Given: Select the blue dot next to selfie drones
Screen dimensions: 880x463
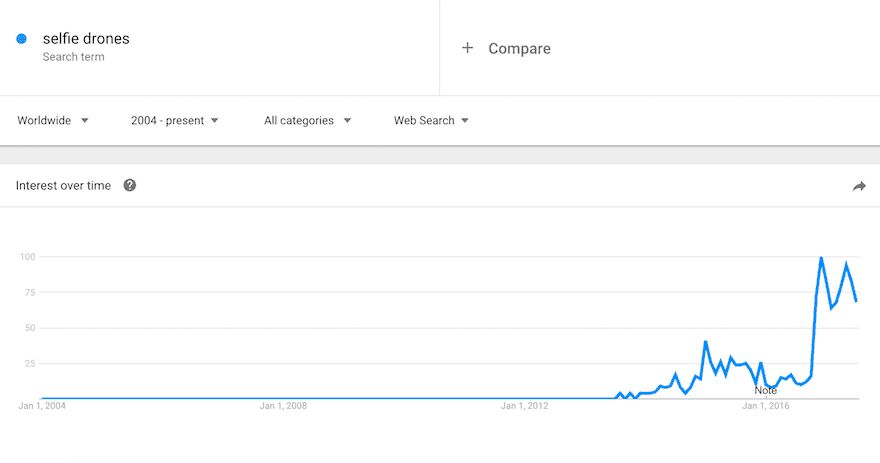Looking at the screenshot, I should pos(21,39).
